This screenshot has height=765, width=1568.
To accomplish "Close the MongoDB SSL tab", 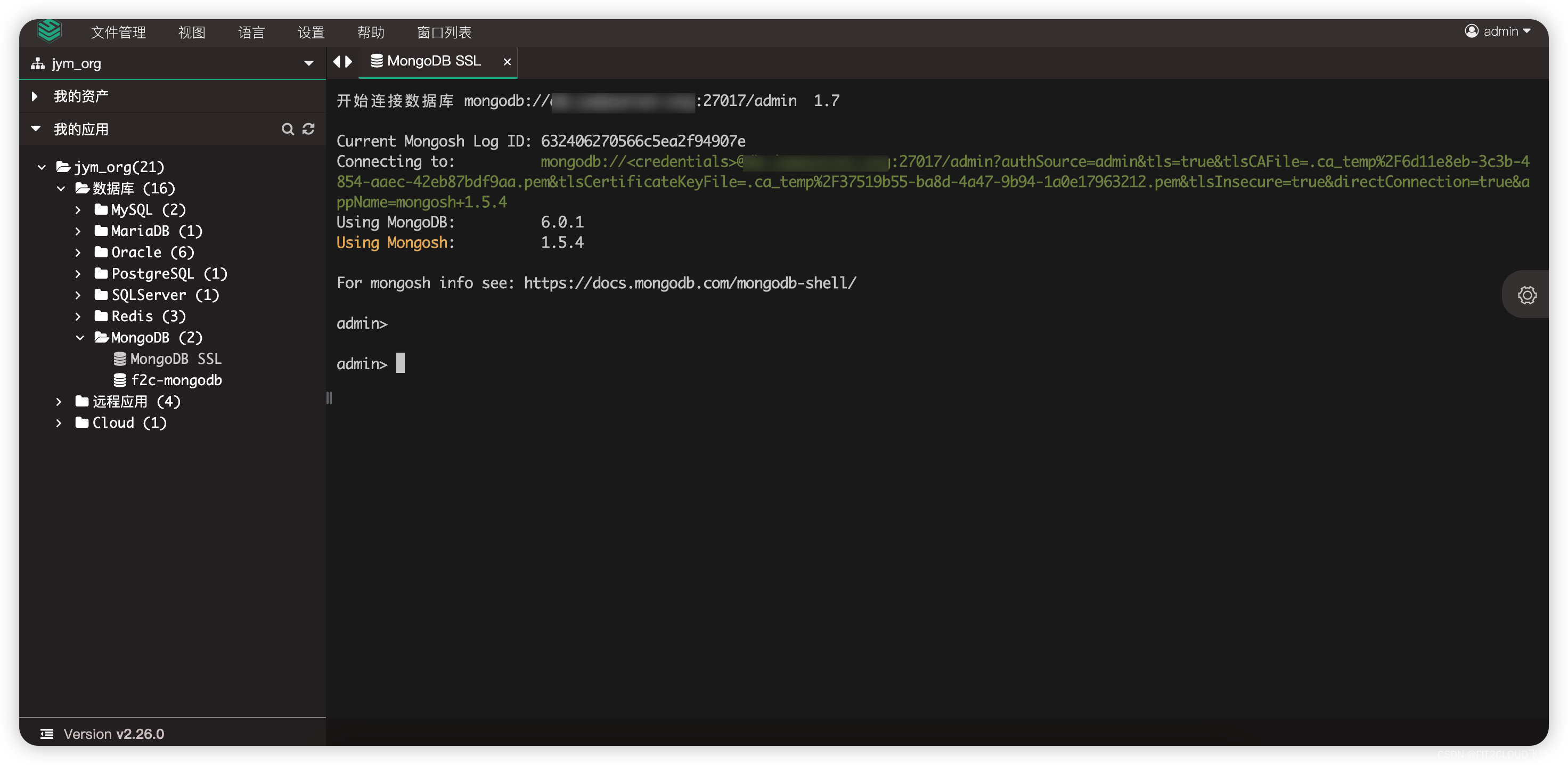I will coord(507,61).
